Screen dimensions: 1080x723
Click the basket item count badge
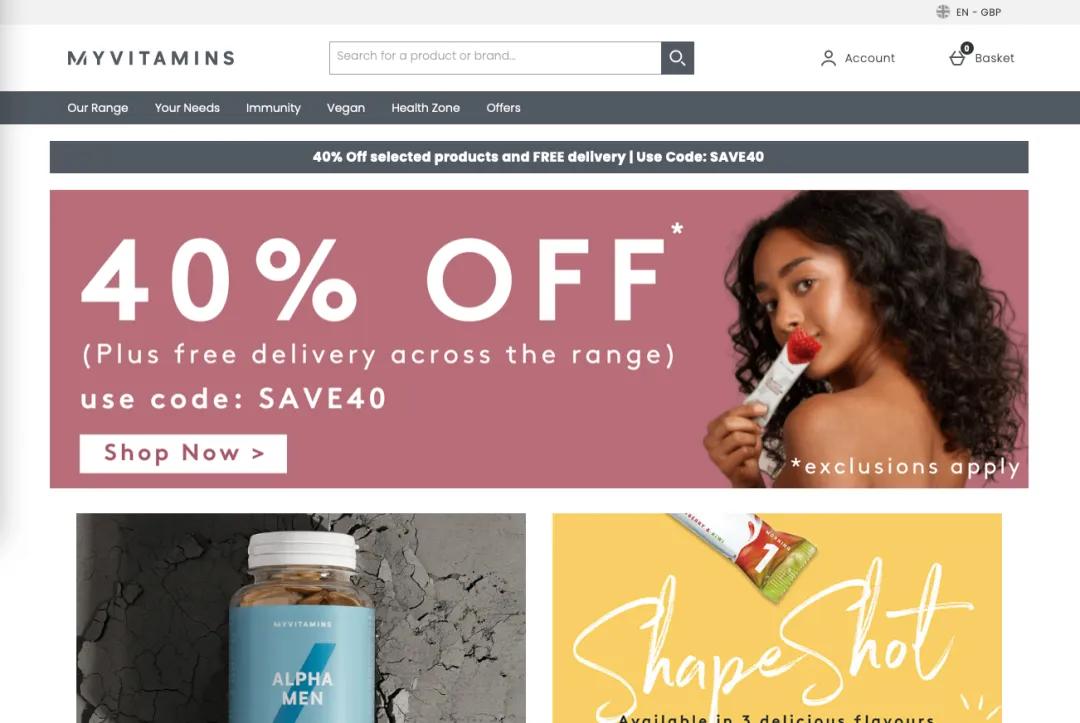click(x=967, y=48)
